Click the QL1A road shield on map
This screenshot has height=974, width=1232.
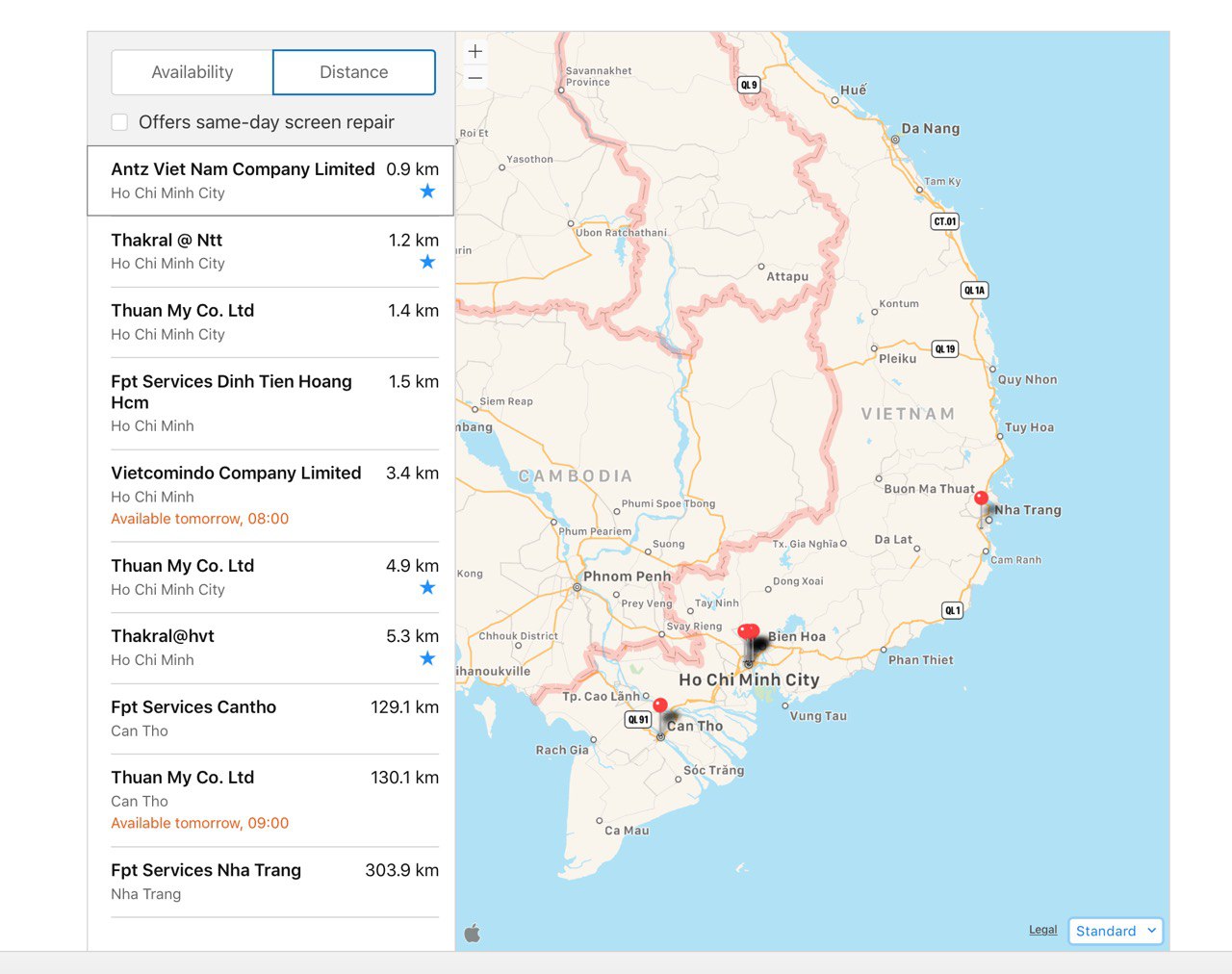[975, 290]
